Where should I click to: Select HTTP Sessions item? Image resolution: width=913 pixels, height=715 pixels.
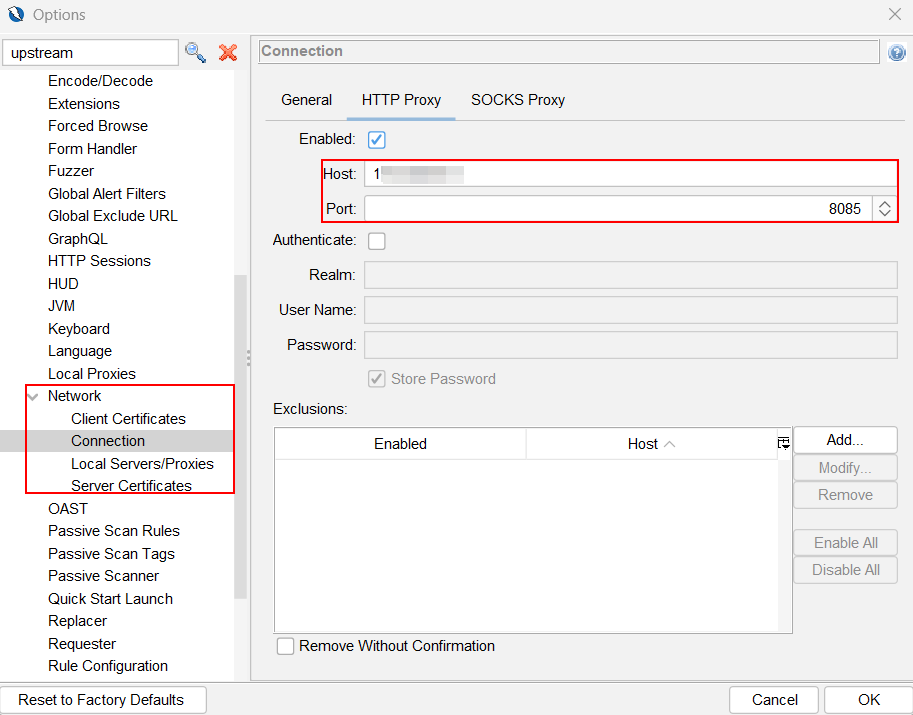click(x=99, y=261)
